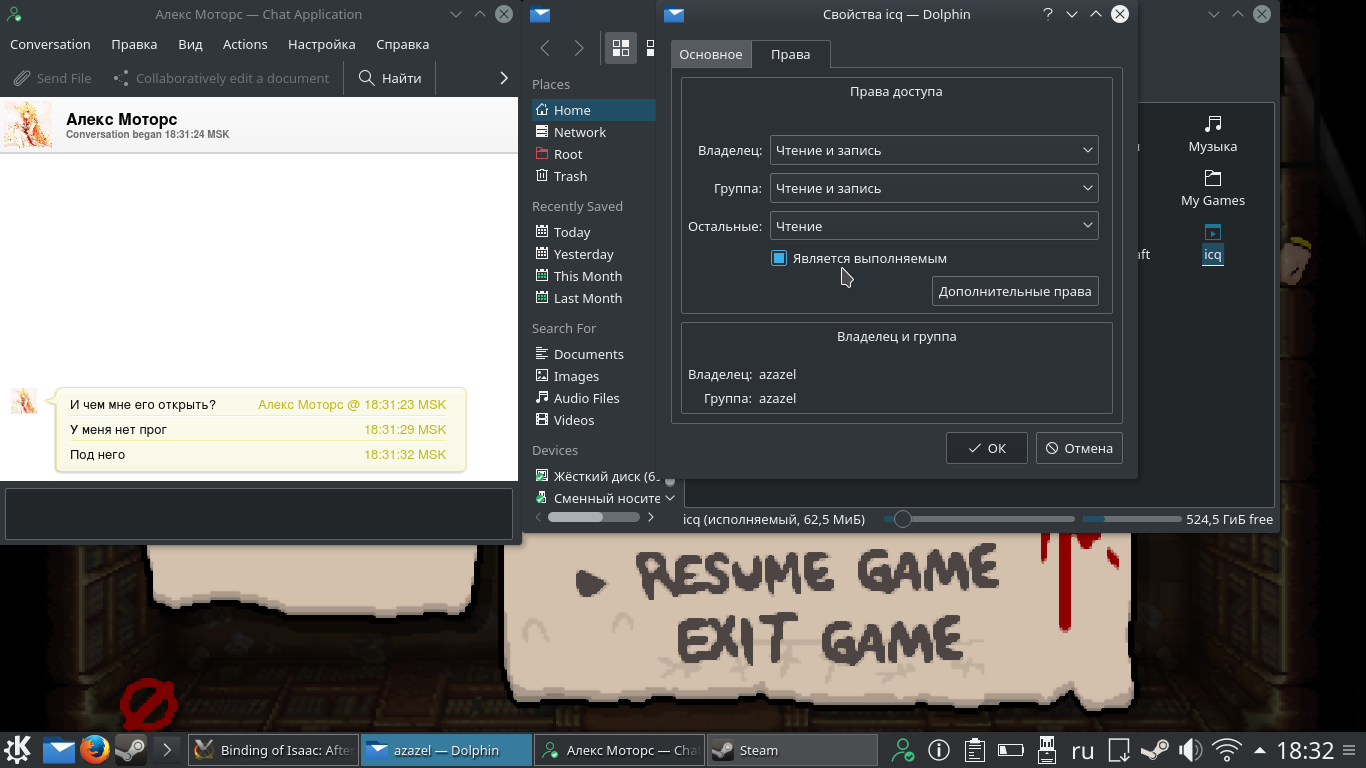The height and width of the screenshot is (768, 1366).
Task: Open the 'Сменный носитель' device entry
Action: [x=597, y=498]
